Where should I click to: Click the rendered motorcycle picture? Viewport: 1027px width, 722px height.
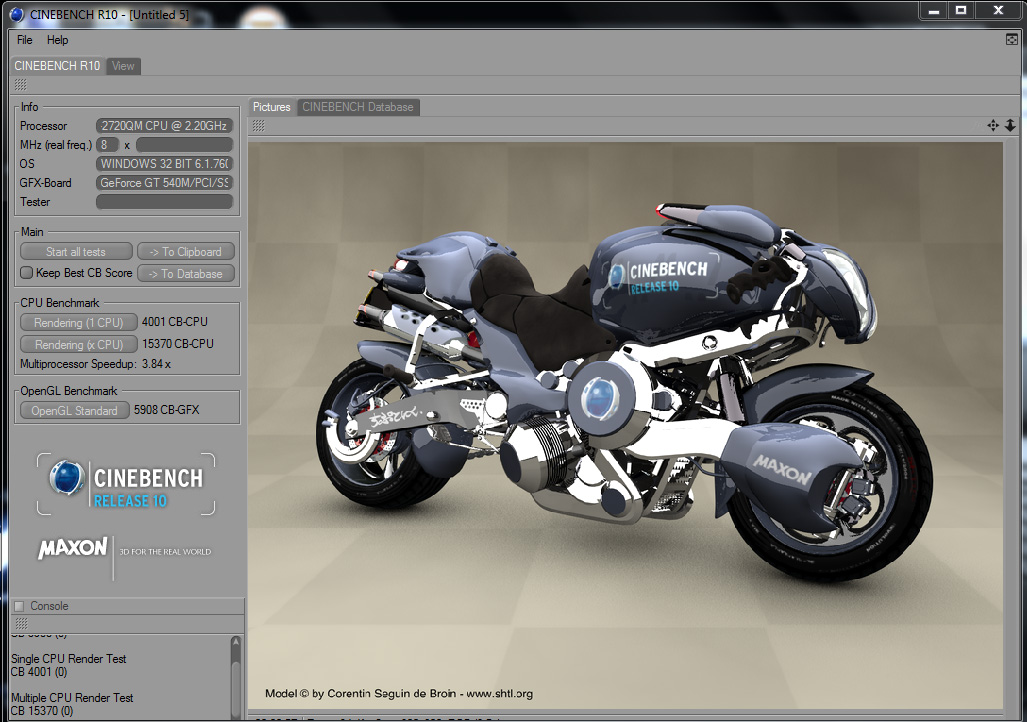[x=626, y=426]
